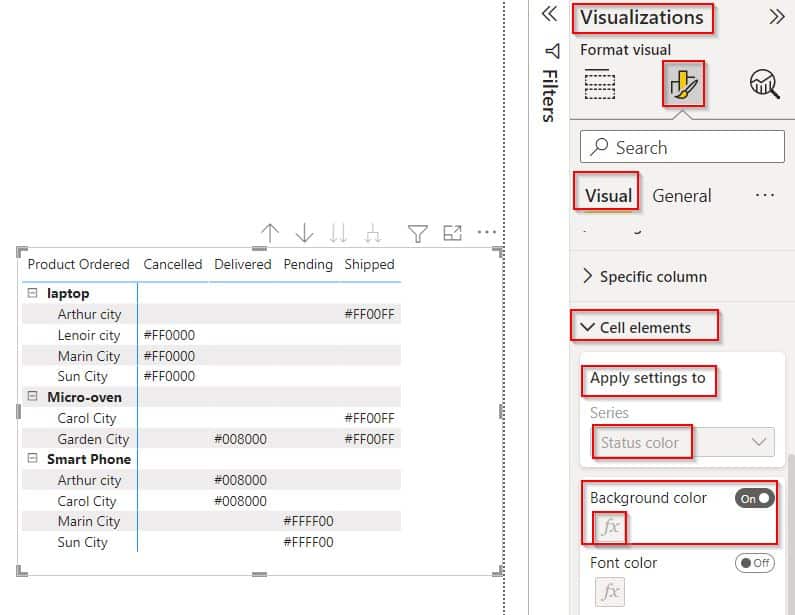The image size is (795, 615).
Task: Enter Focus mode for the matrix
Action: (x=452, y=233)
